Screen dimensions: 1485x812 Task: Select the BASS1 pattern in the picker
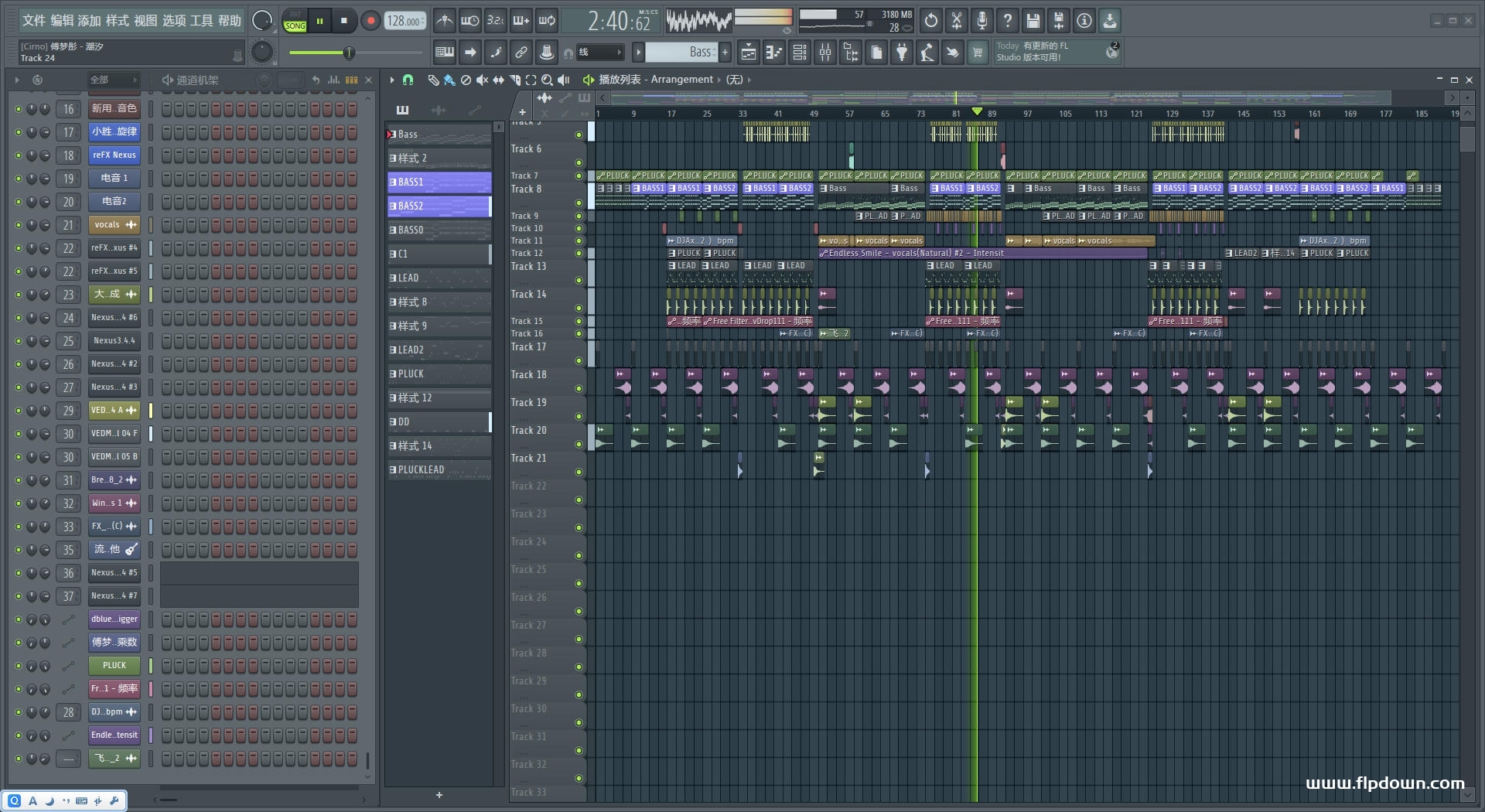(x=439, y=183)
